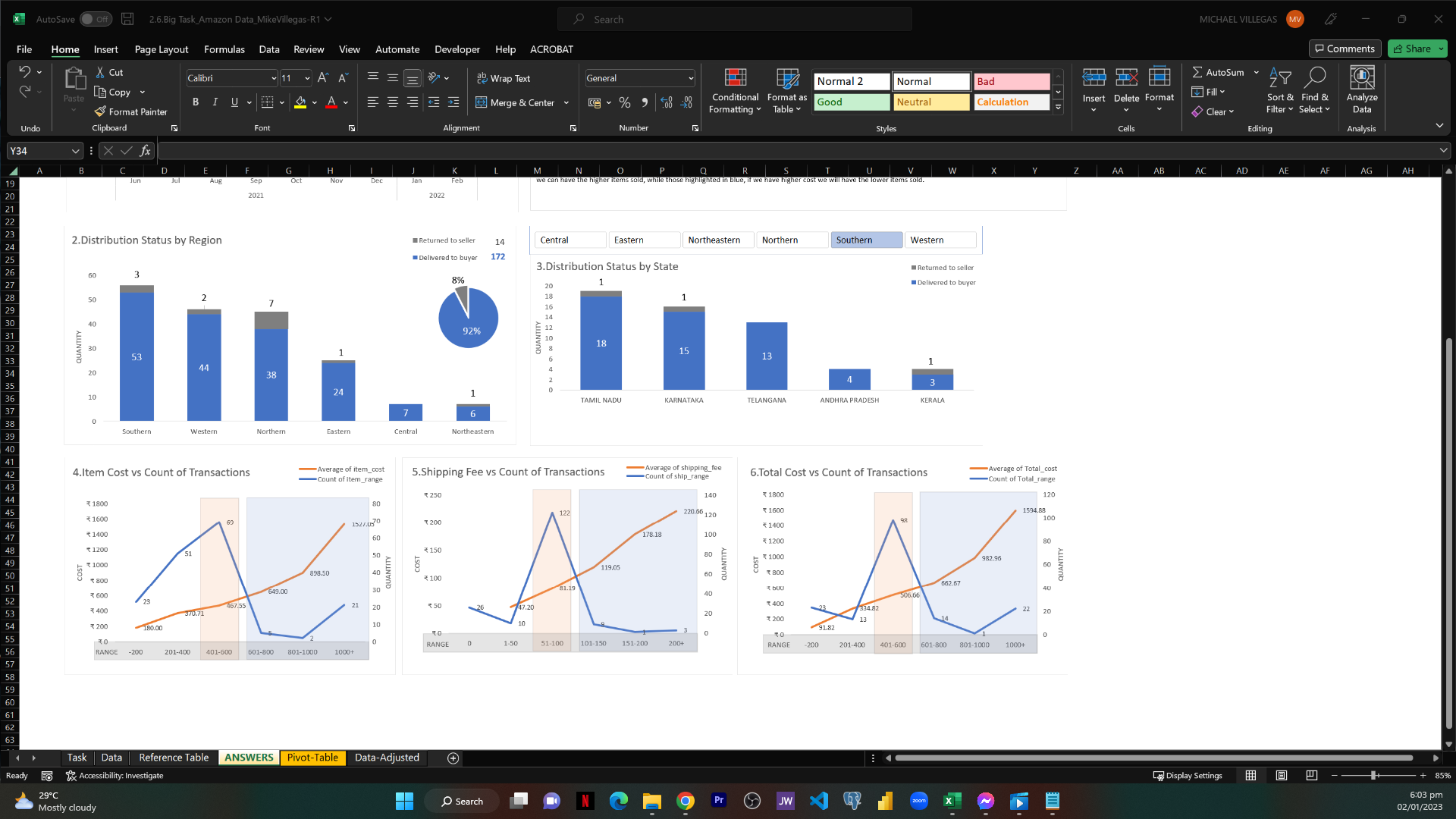1456x819 pixels.
Task: Click the AutoSum icon
Action: 1197,72
